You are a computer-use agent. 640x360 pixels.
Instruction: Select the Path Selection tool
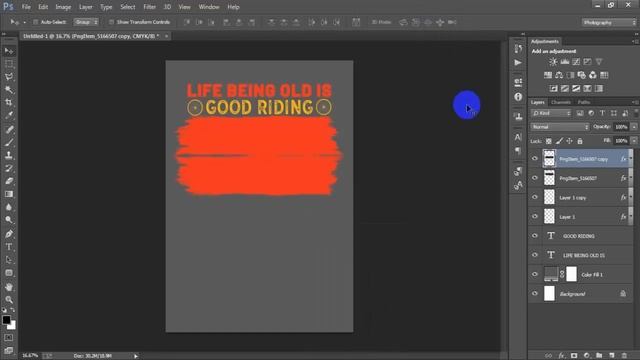pos(9,260)
